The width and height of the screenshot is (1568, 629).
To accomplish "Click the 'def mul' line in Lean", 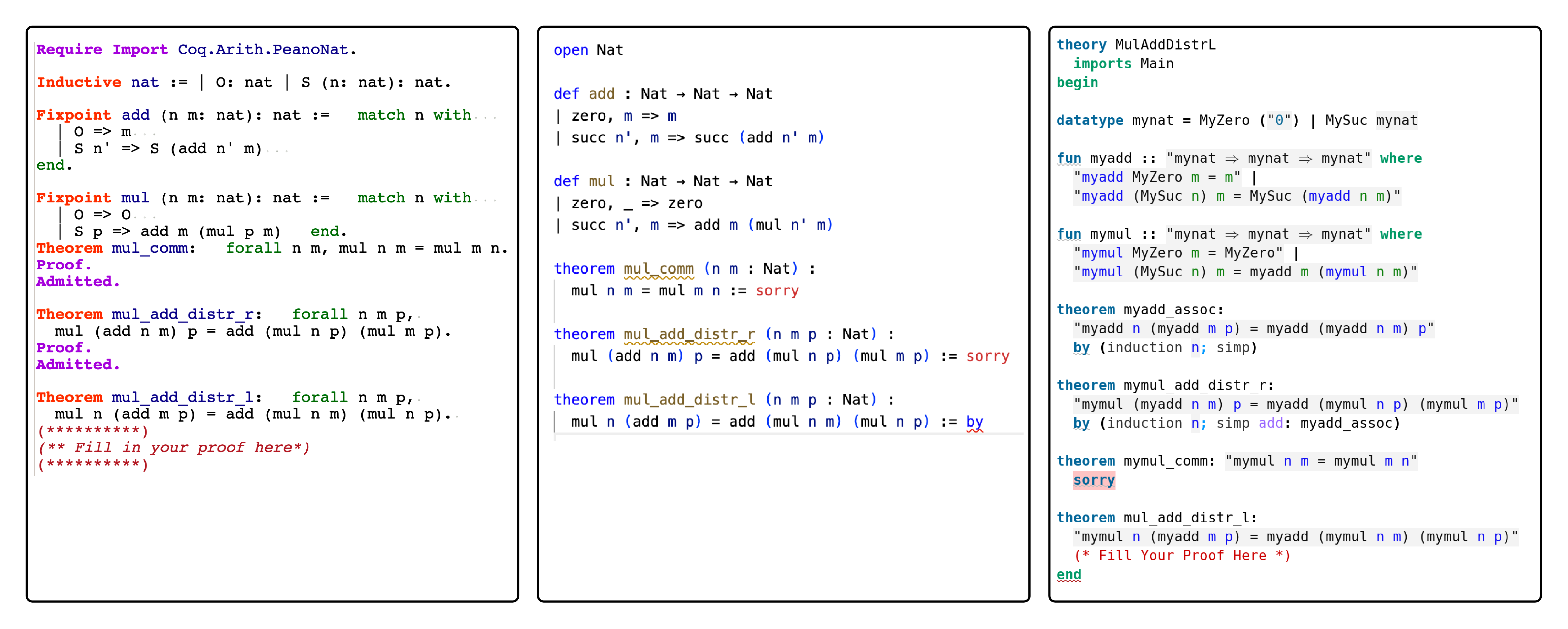I will click(x=584, y=181).
